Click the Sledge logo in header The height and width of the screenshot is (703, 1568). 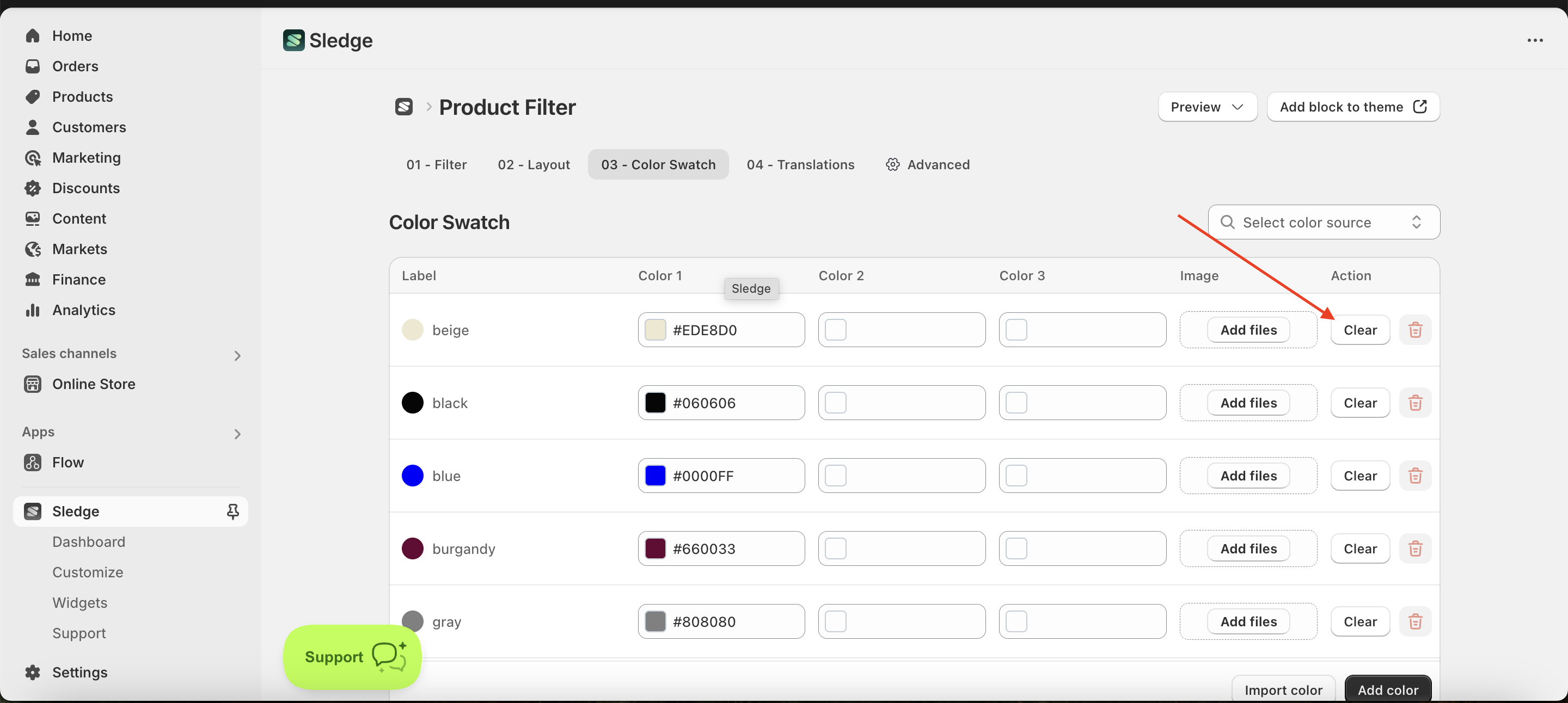[x=293, y=40]
